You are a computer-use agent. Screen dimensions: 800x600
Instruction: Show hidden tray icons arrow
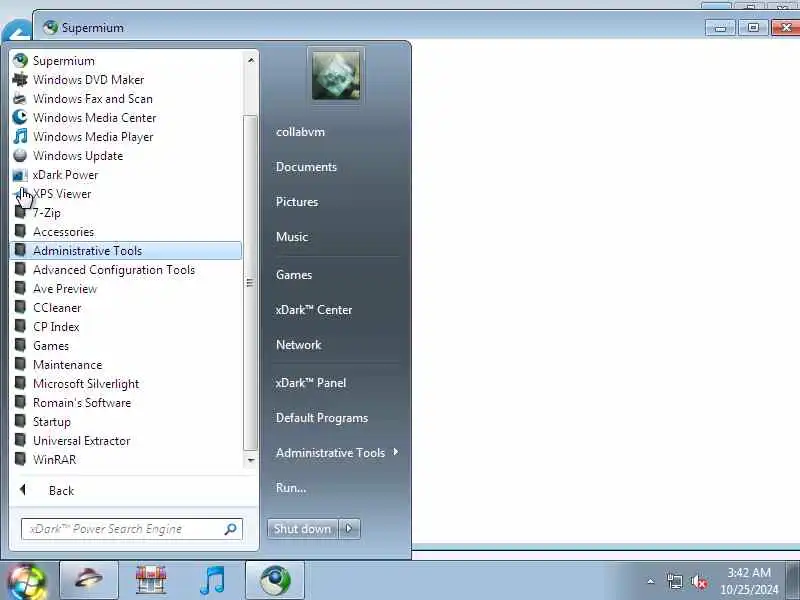click(651, 581)
